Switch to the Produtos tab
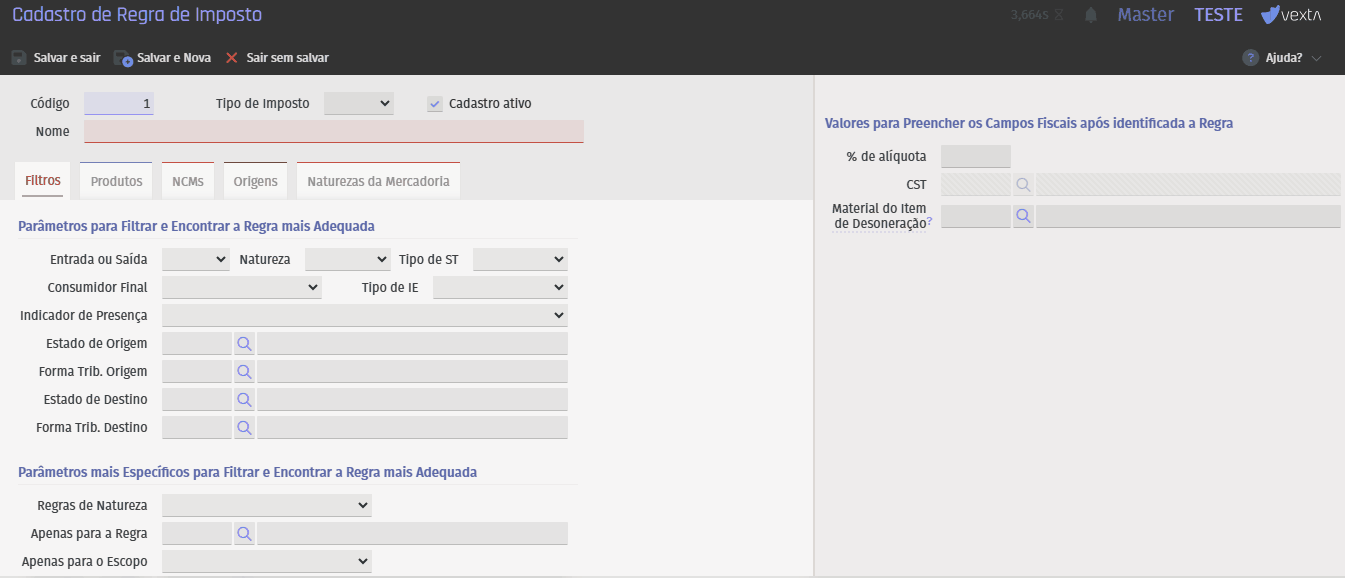Screen dimensions: 1345x578 (x=116, y=182)
